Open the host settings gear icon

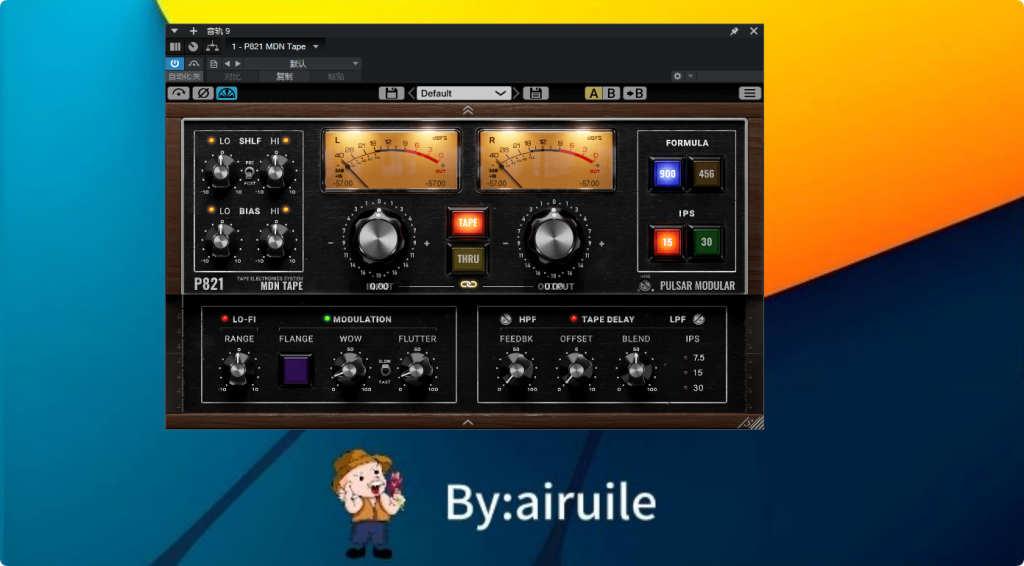677,76
